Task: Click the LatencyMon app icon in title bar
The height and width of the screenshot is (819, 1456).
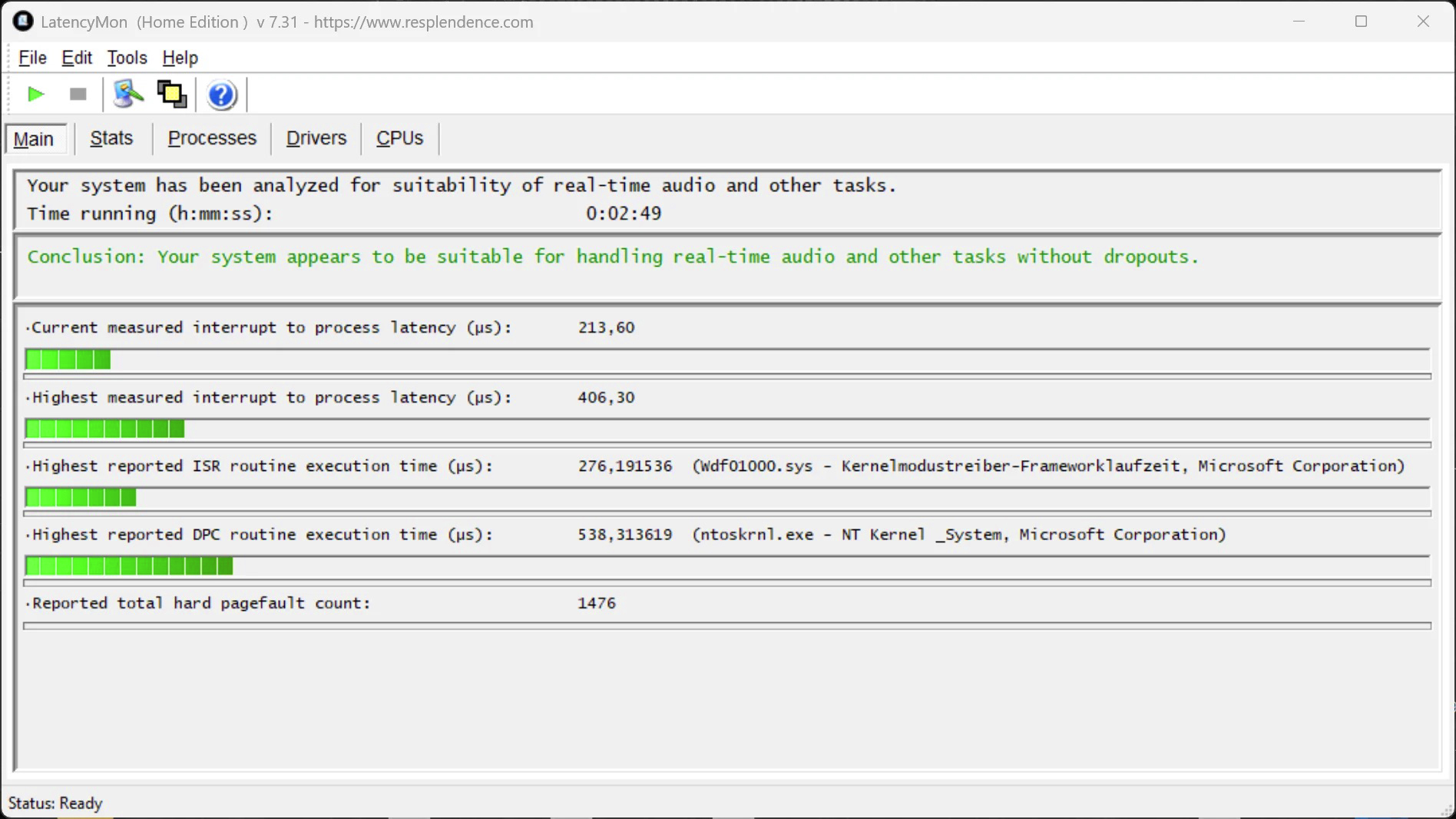Action: [x=23, y=22]
